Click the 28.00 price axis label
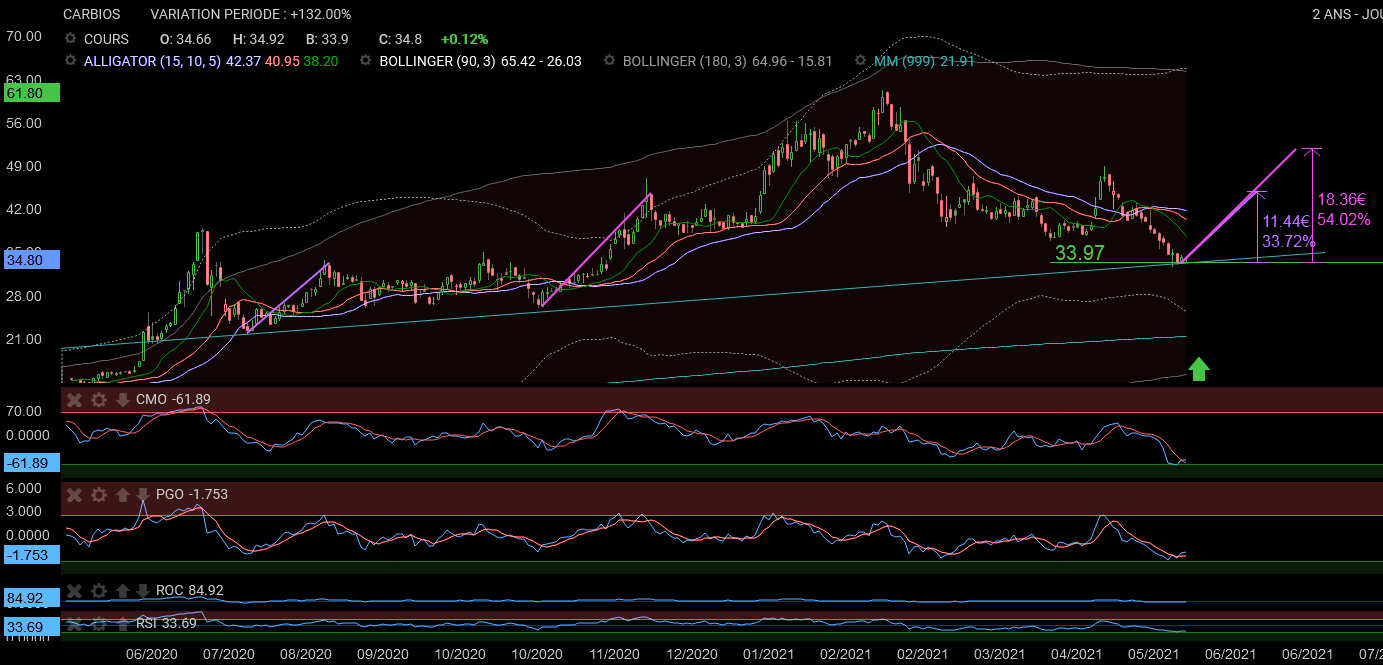This screenshot has width=1383, height=665. [x=24, y=296]
